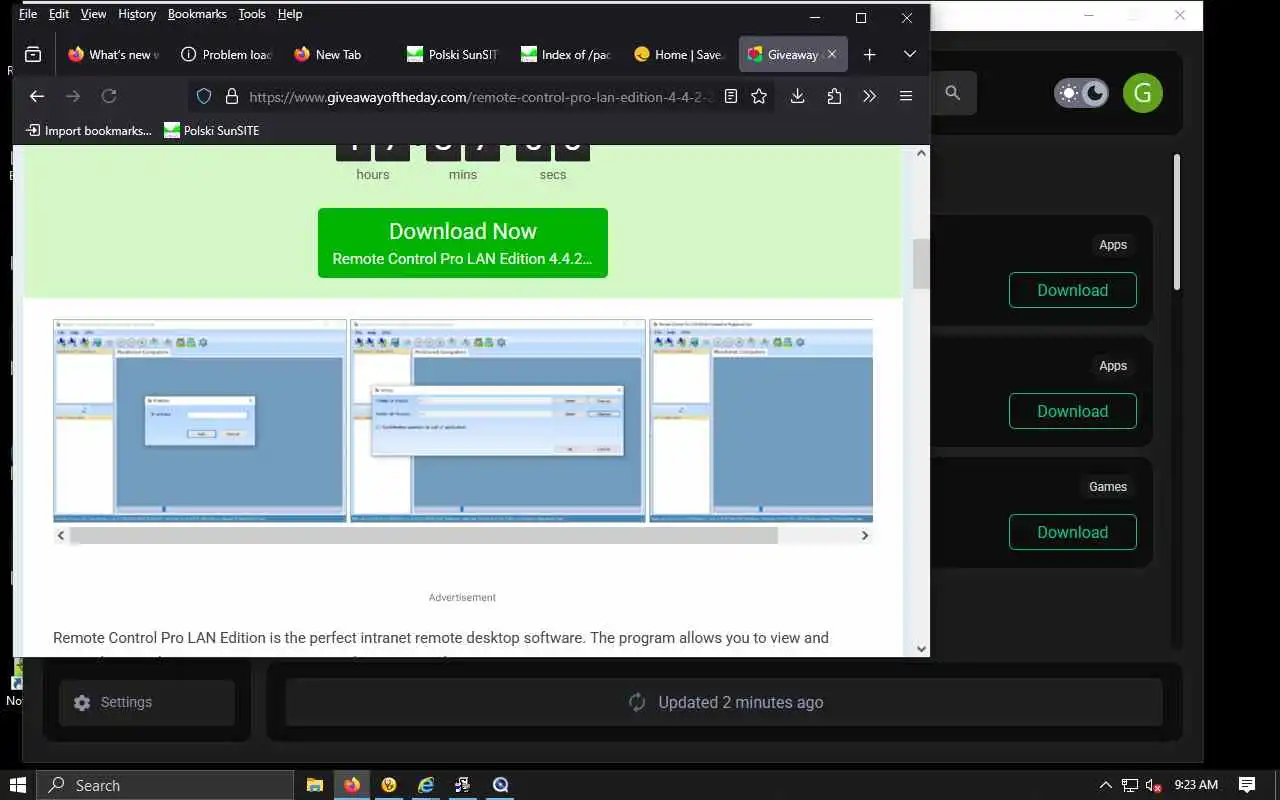The width and height of the screenshot is (1280, 800).
Task: Open Settings in the background app
Action: click(x=147, y=703)
